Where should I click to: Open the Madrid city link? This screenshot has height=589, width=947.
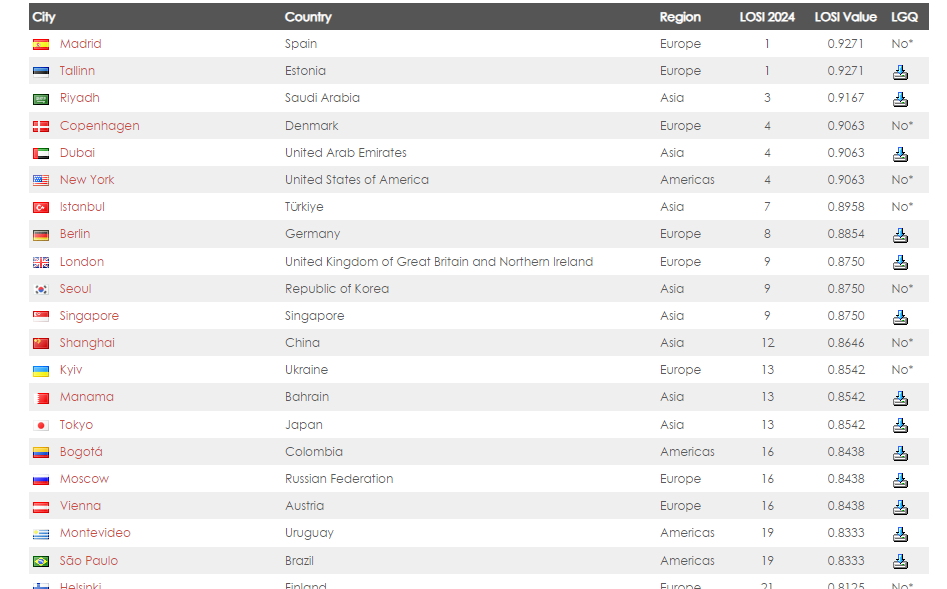[x=80, y=44]
